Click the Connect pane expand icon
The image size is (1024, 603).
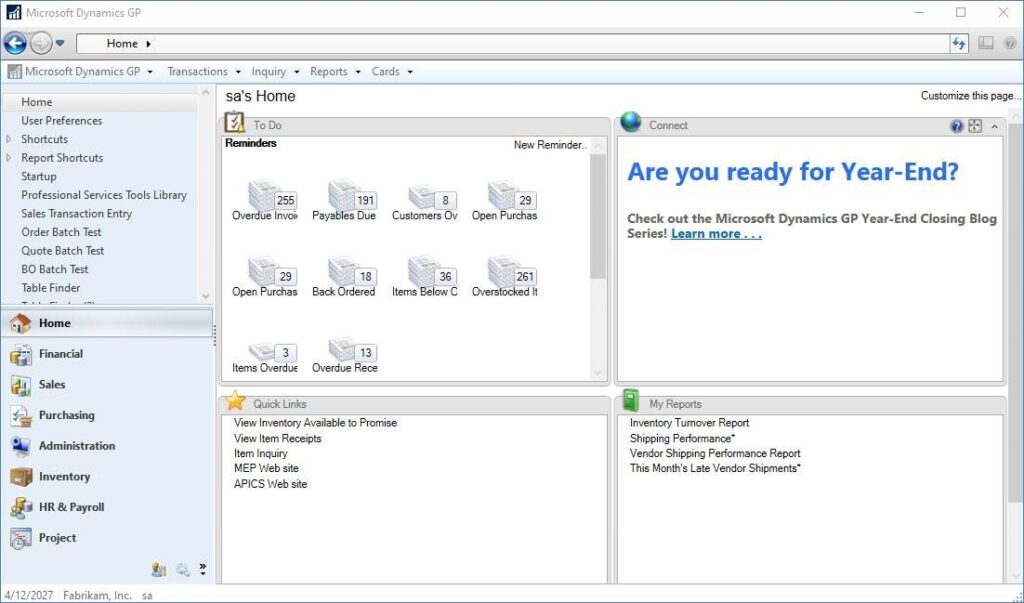coord(975,126)
